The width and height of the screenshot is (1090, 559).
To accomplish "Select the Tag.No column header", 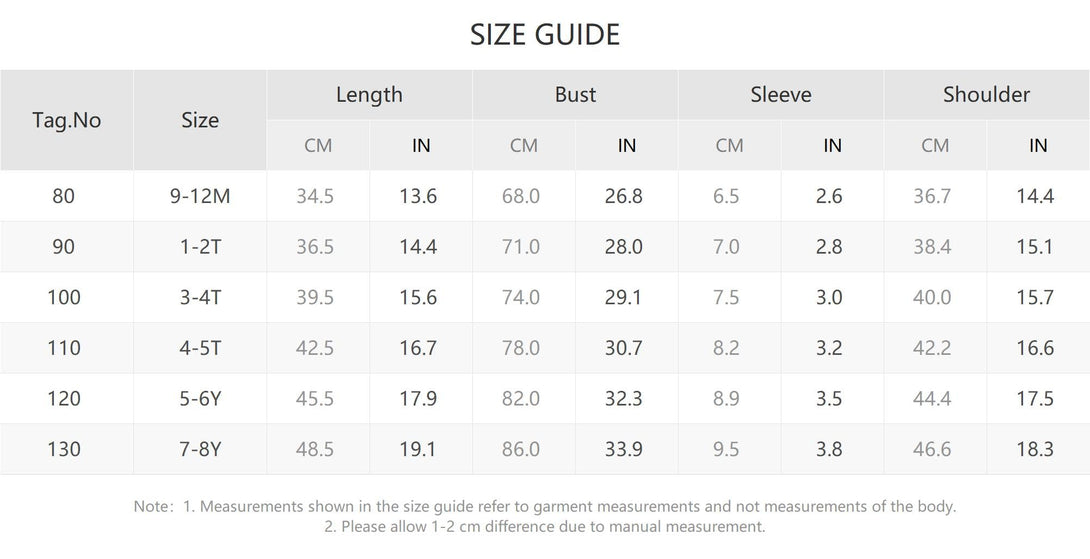I will coord(67,120).
